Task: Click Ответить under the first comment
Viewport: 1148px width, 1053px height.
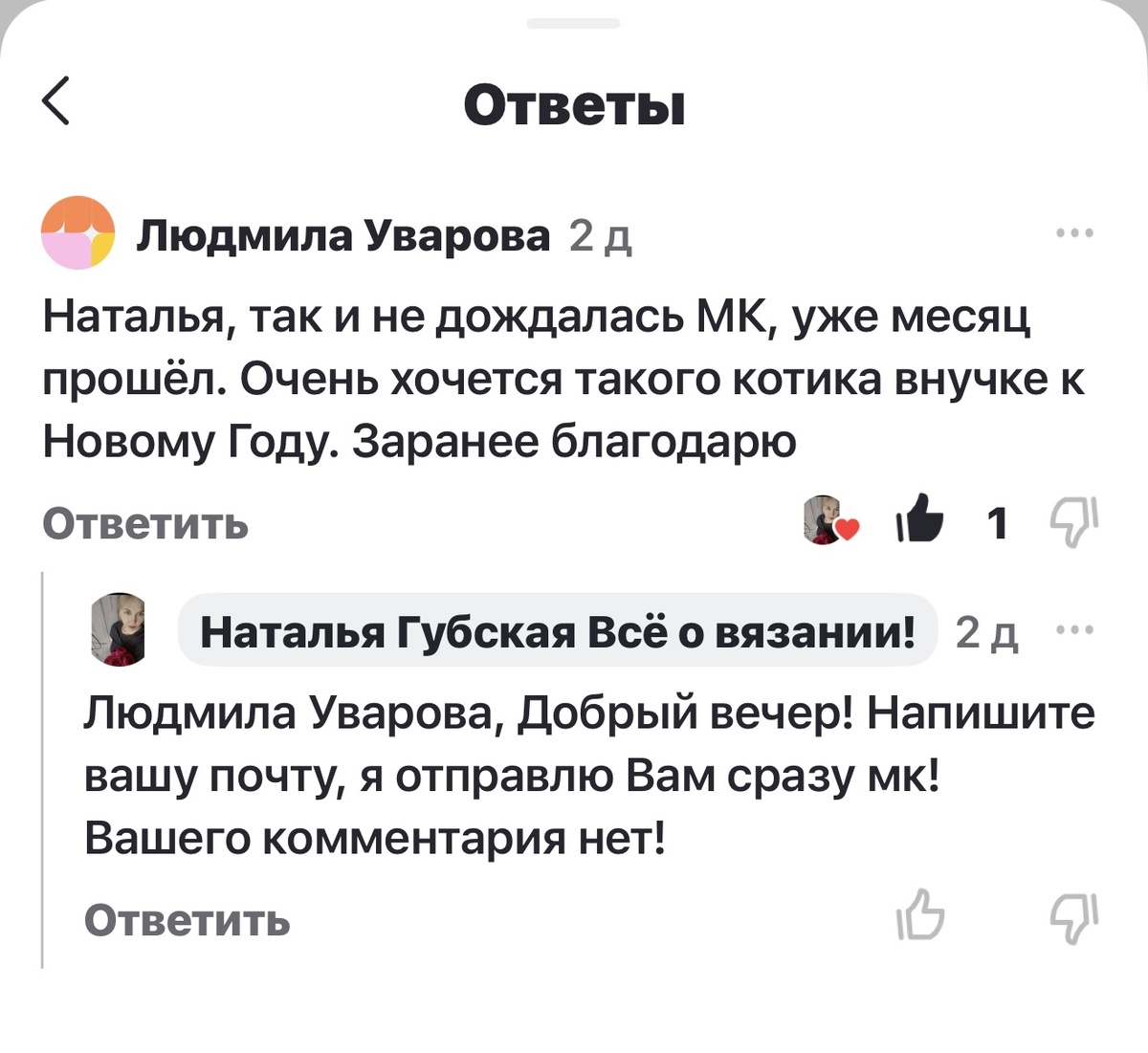Action: (x=145, y=523)
